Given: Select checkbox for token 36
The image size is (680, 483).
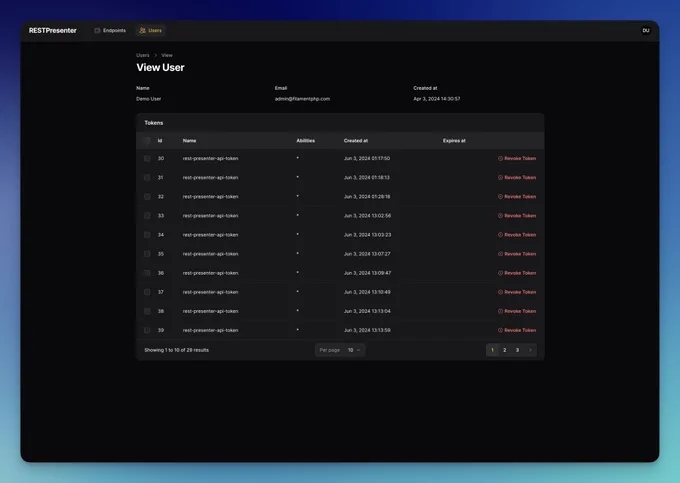Looking at the screenshot, I should (147, 273).
